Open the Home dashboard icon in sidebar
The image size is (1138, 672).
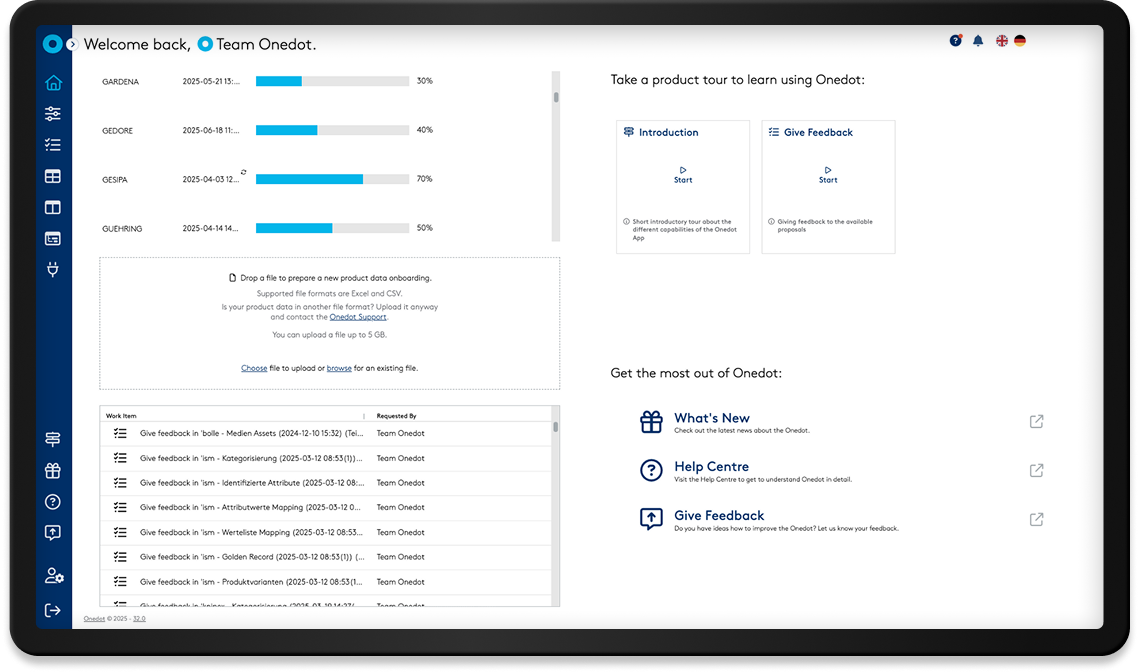(53, 83)
